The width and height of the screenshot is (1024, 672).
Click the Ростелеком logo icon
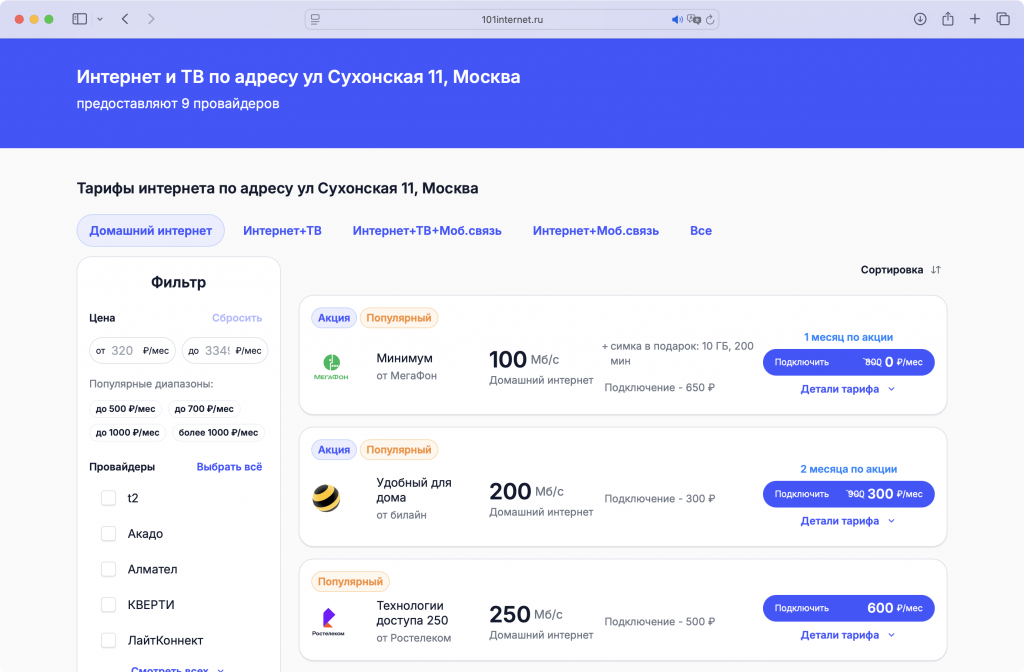pyautogui.click(x=328, y=622)
